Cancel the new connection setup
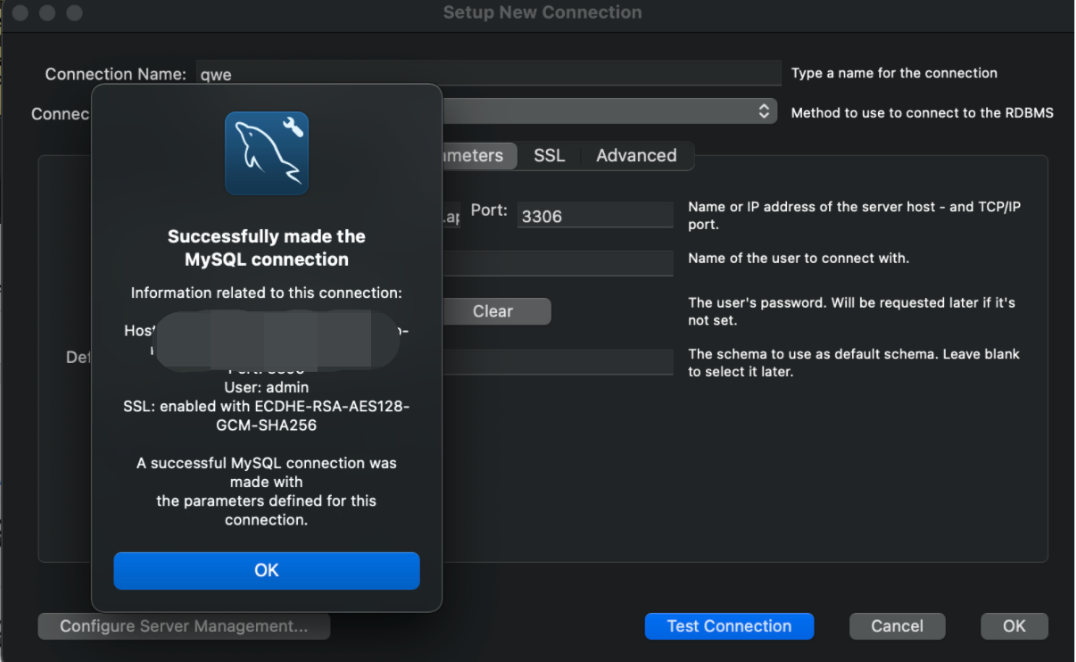This screenshot has width=1076, height=662. click(x=897, y=626)
